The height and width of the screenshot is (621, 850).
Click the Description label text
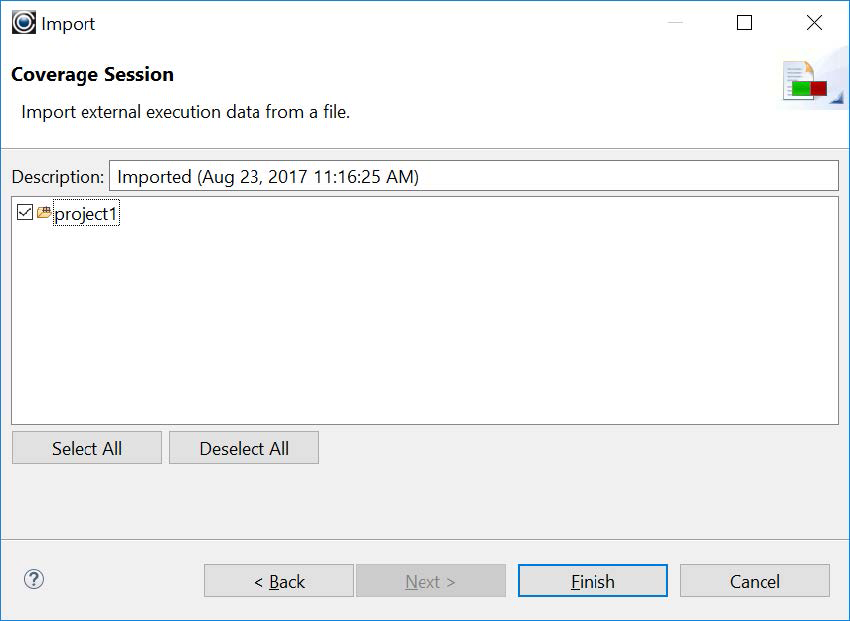click(56, 175)
